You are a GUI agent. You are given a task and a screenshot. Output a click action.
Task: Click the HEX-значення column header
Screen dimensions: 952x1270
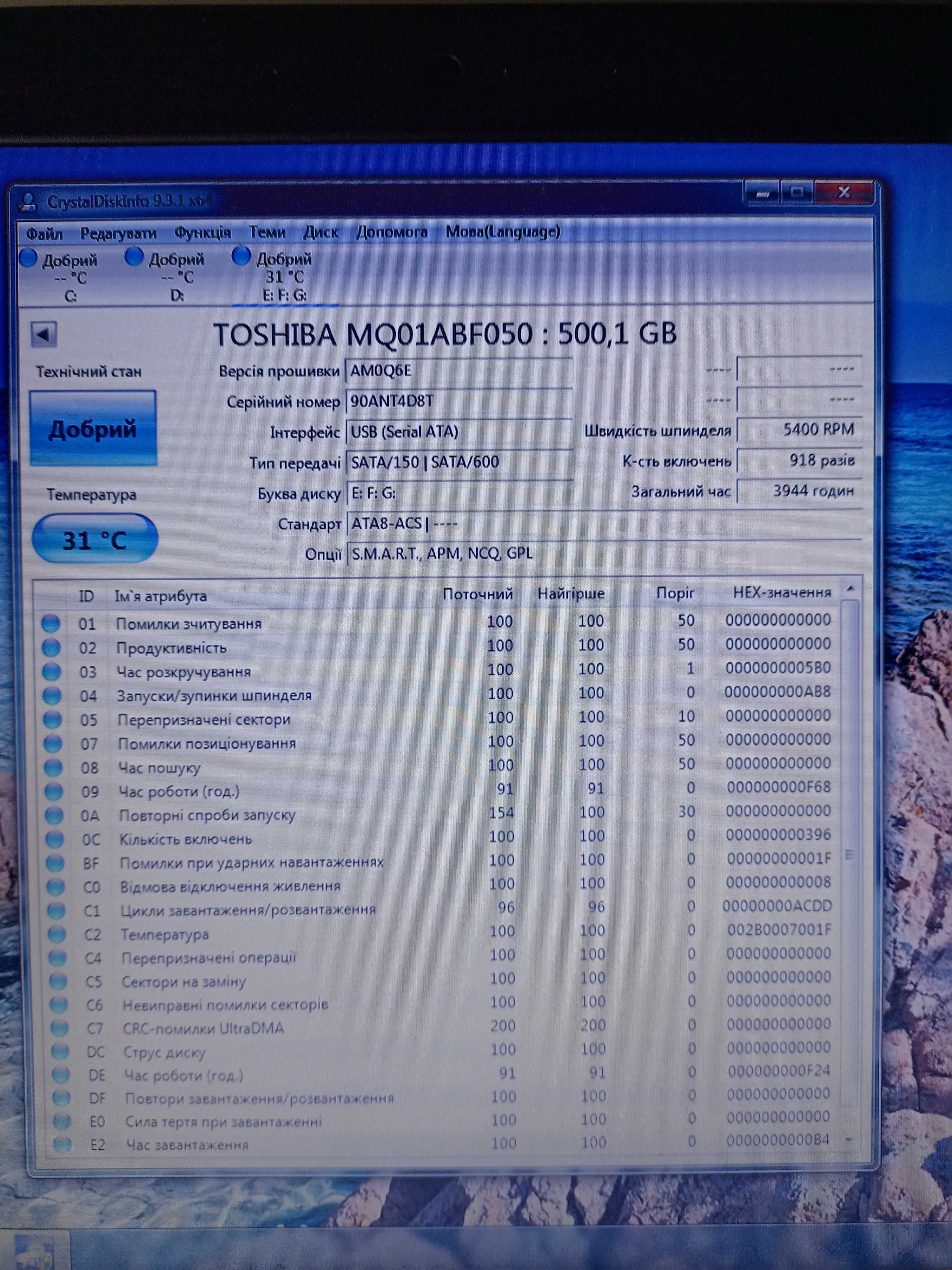coord(782,592)
